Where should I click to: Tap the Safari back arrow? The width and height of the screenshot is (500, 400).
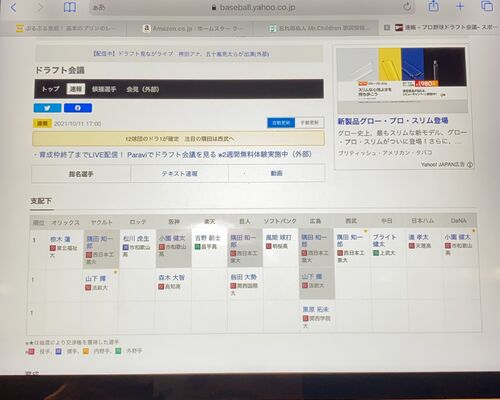point(13,7)
